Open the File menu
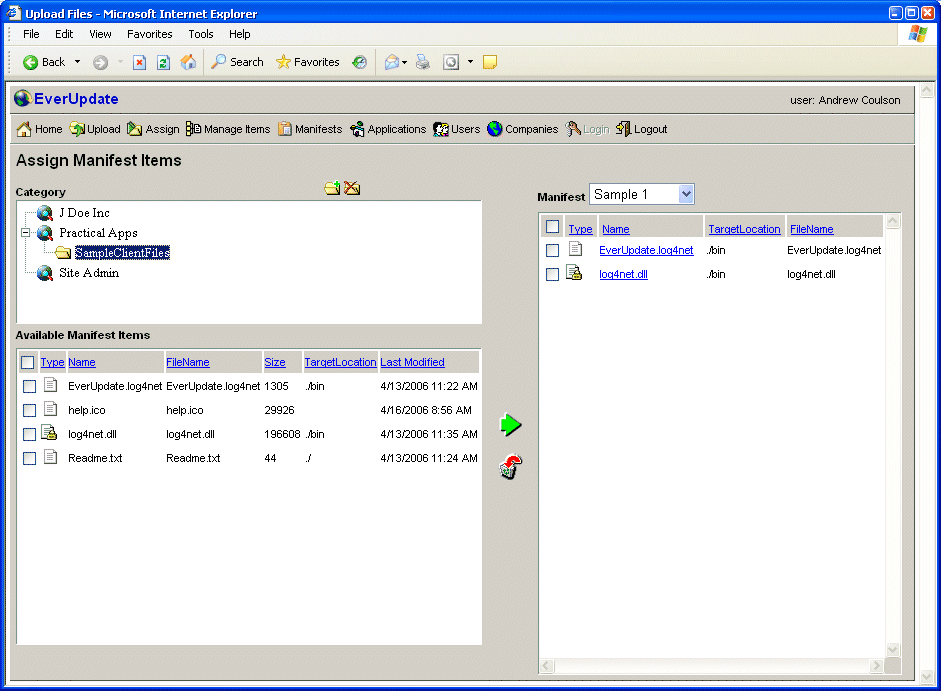The height and width of the screenshot is (691, 941). (x=31, y=34)
